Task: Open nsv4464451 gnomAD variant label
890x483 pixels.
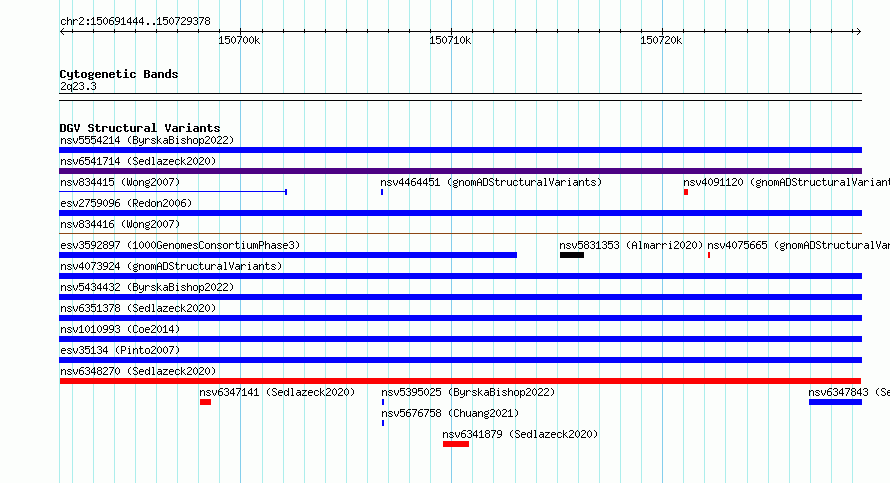Action: coord(491,182)
